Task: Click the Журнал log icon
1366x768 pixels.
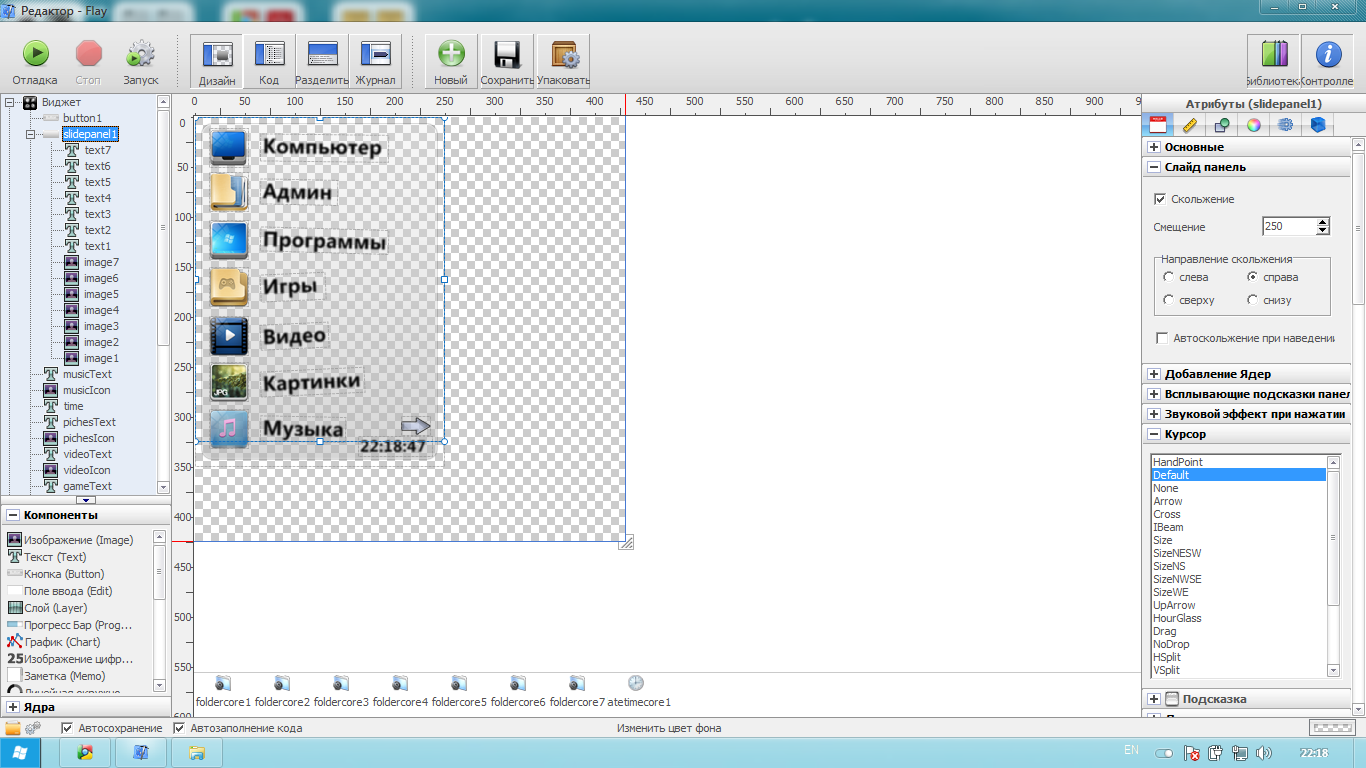Action: point(375,55)
